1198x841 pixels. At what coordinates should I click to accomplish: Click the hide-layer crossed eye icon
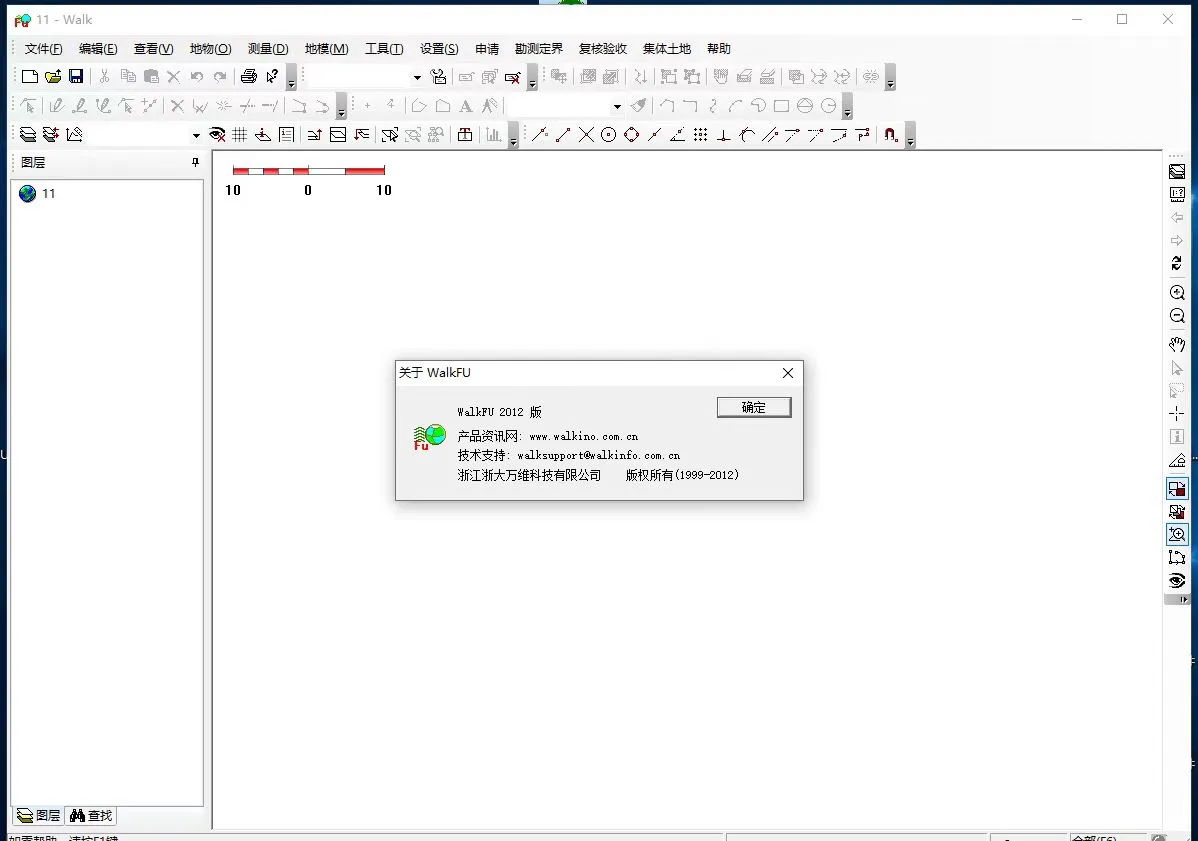(217, 135)
